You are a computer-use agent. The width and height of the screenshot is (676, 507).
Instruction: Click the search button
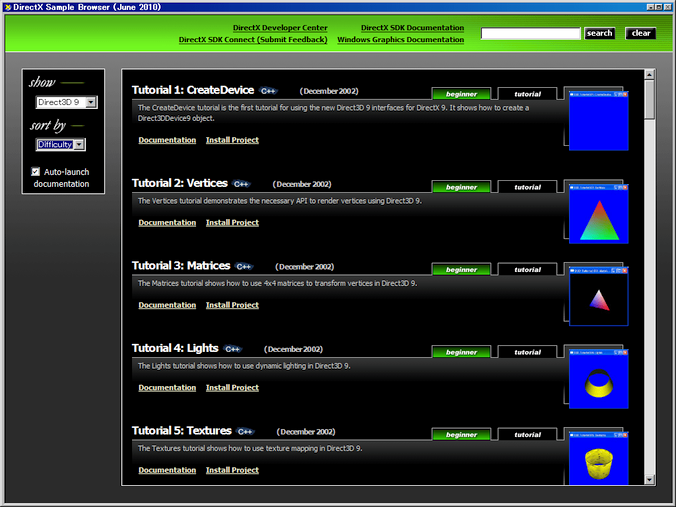click(x=599, y=33)
